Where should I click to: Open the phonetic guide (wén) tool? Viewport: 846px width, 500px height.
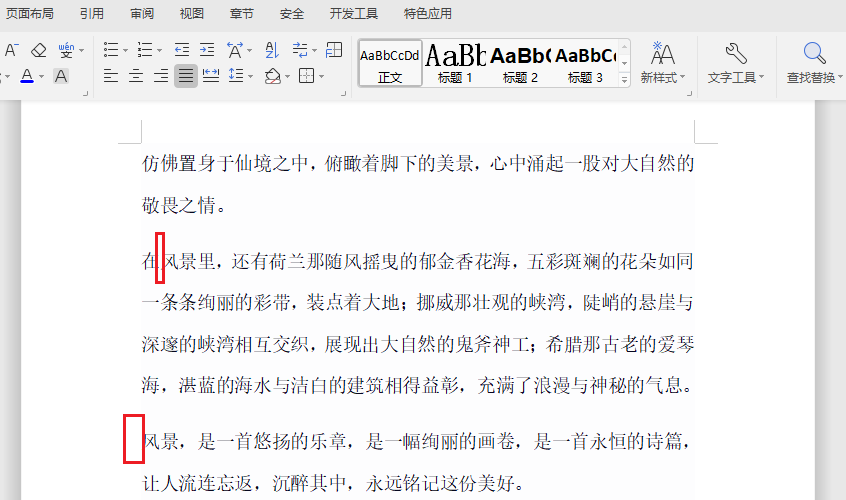point(66,50)
